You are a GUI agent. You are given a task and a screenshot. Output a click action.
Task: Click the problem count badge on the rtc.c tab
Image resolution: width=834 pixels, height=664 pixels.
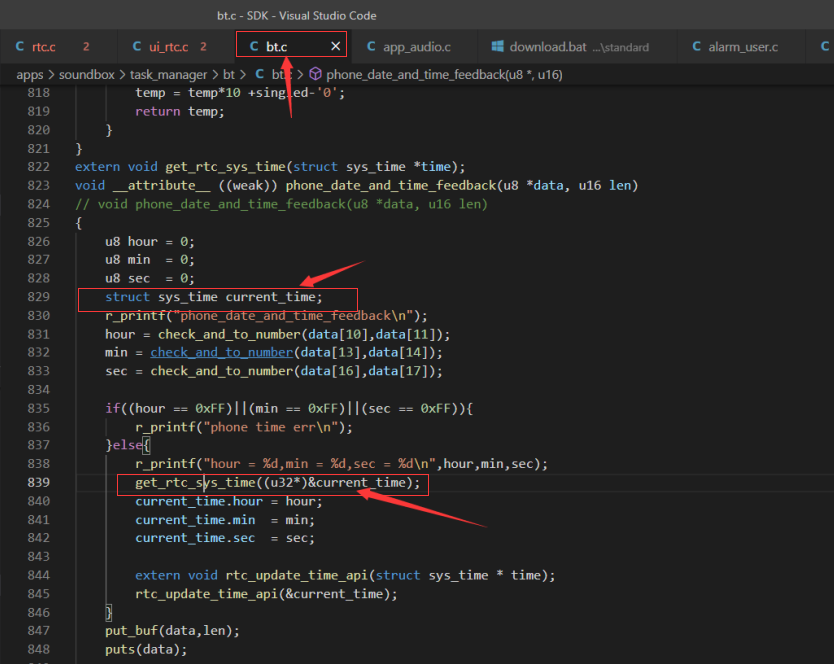pyautogui.click(x=86, y=47)
